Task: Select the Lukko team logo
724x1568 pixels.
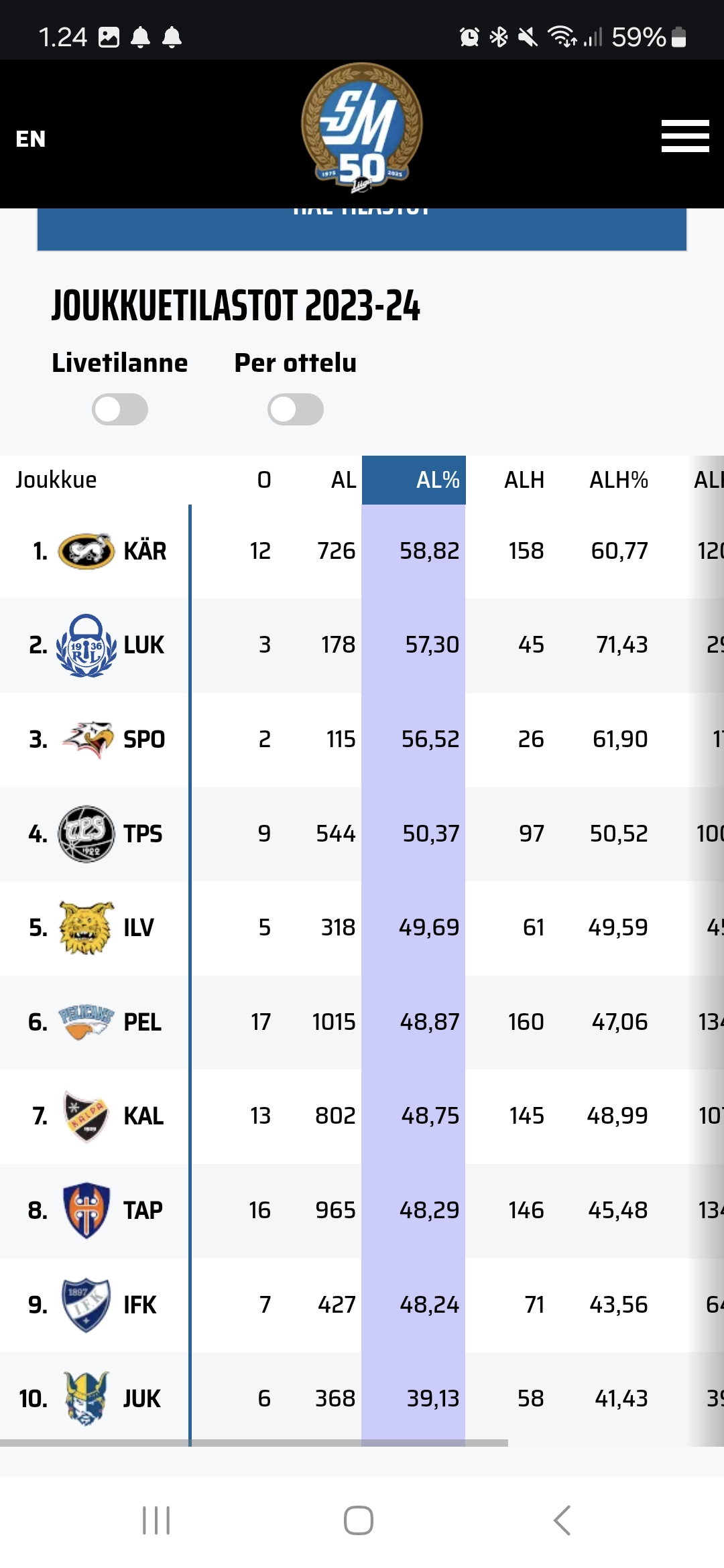Action: point(86,645)
